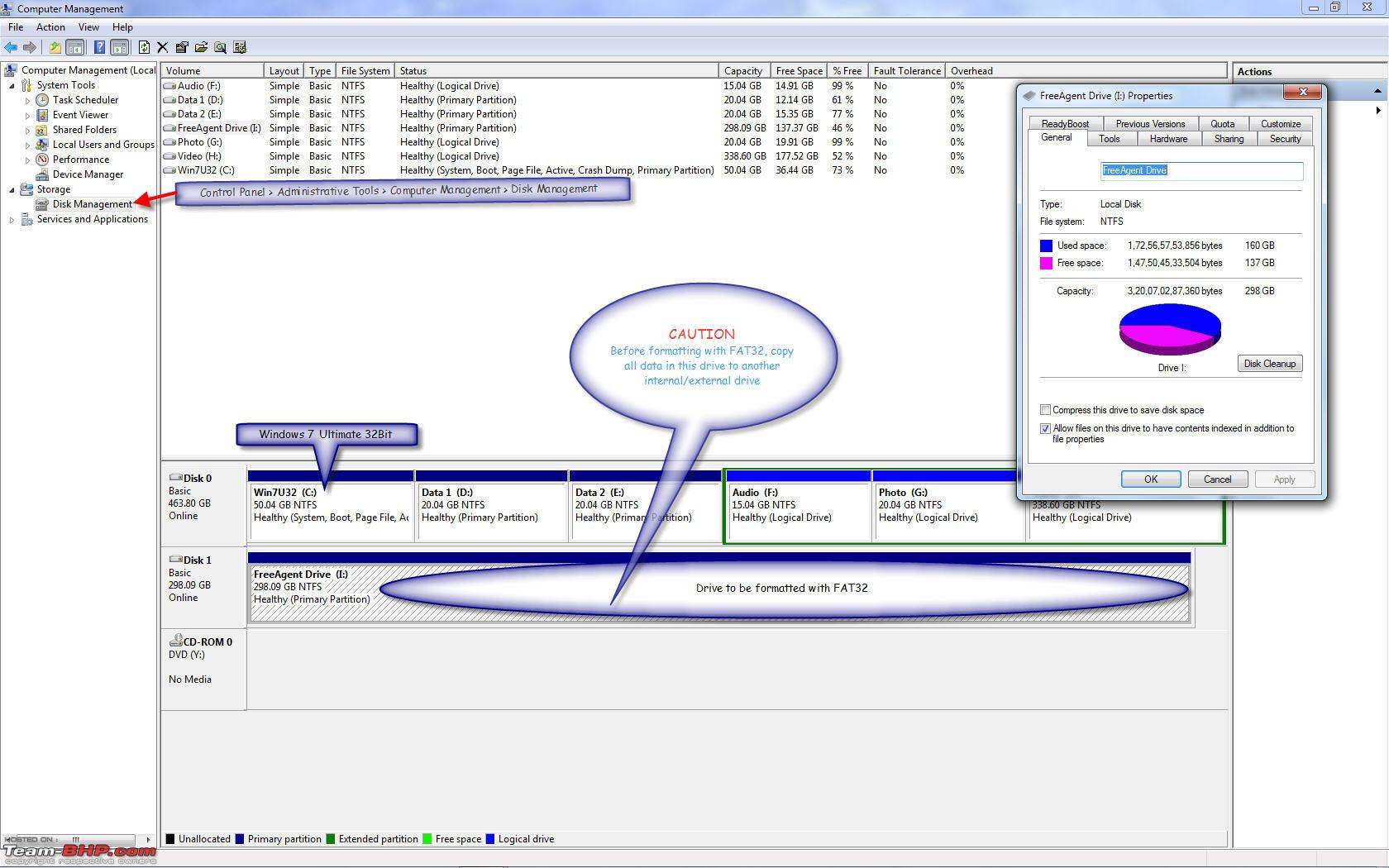Click the Storage node icon
1389x868 pixels.
(26, 189)
